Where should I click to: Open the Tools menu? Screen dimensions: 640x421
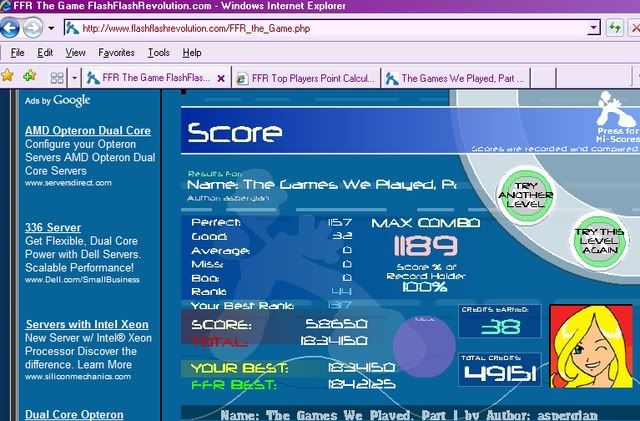tap(158, 52)
